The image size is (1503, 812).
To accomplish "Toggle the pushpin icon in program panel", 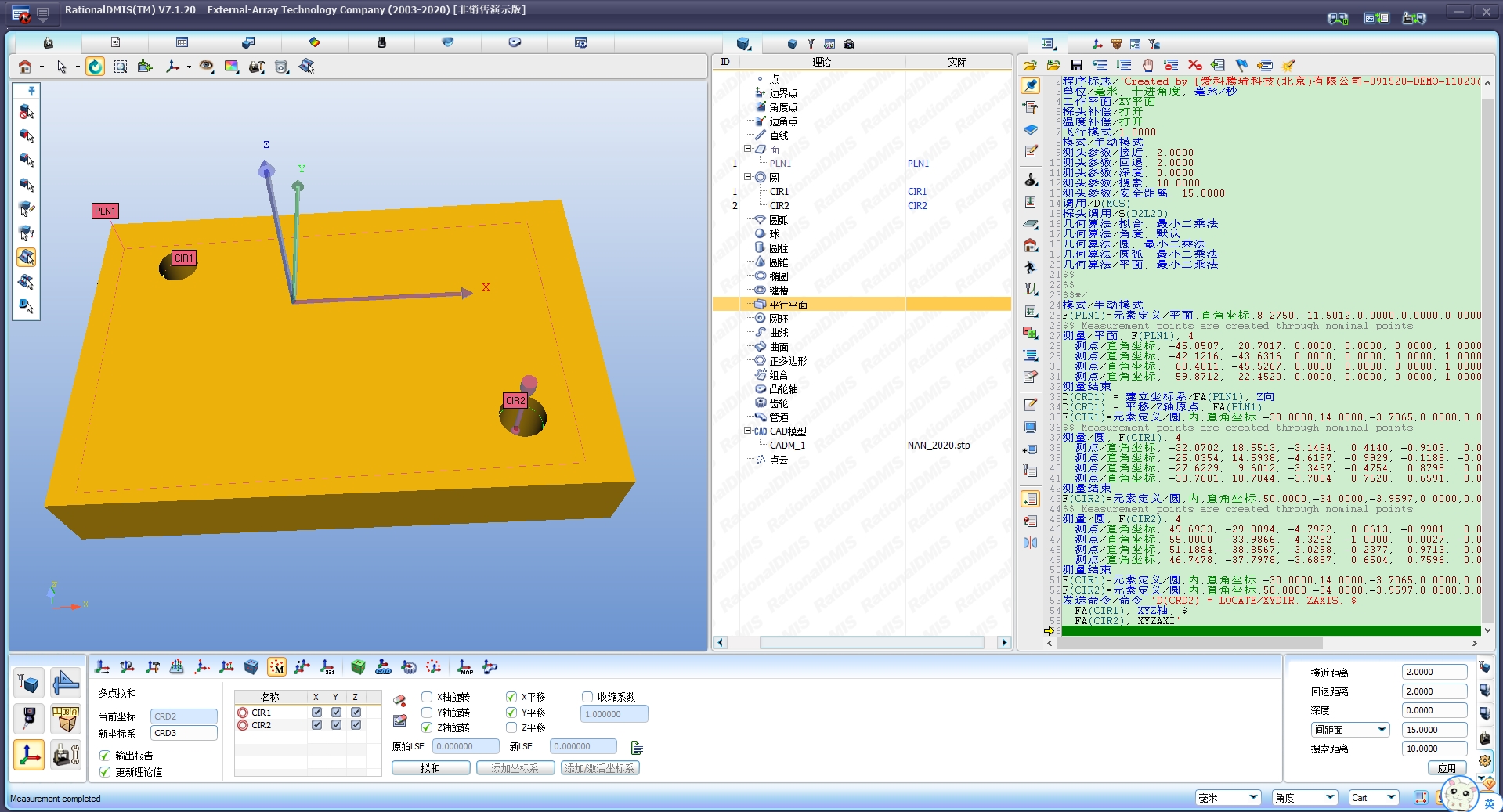I will point(1031,85).
